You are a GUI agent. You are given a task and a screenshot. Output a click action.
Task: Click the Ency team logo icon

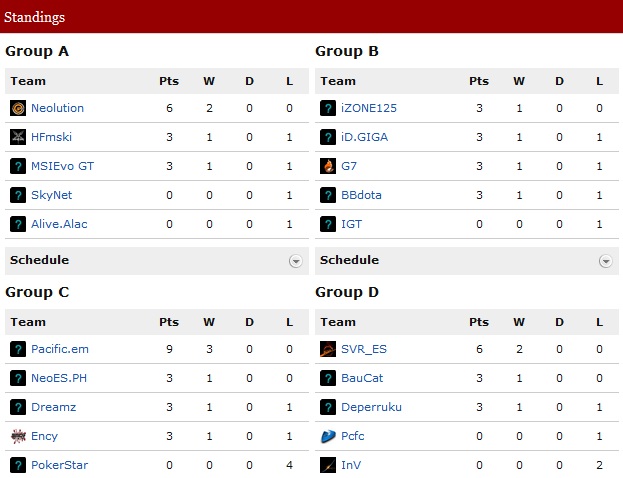click(x=18, y=436)
